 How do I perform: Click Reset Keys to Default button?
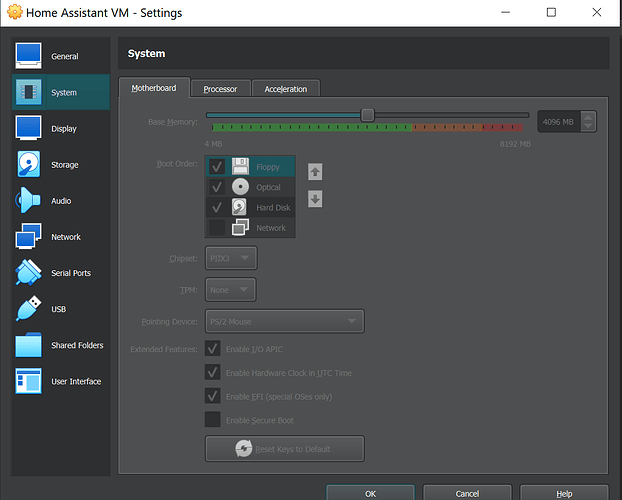click(x=284, y=449)
